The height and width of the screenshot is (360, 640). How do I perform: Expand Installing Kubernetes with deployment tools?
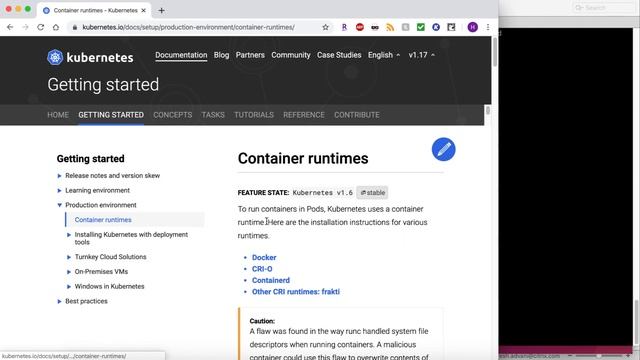click(x=69, y=235)
